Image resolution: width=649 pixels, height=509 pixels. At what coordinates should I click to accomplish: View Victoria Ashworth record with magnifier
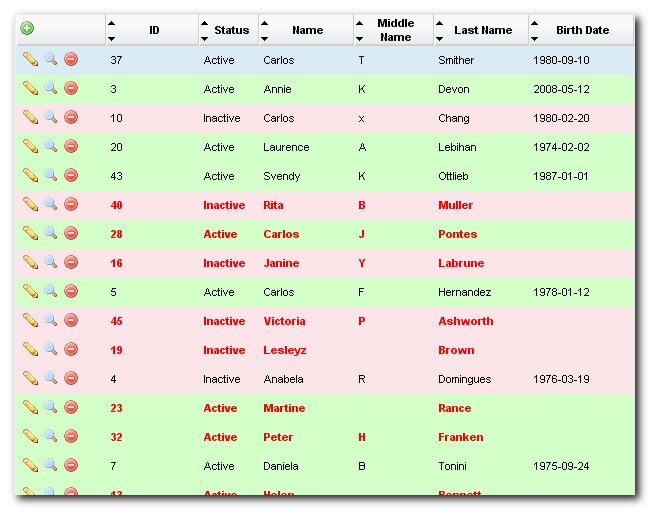(x=50, y=320)
